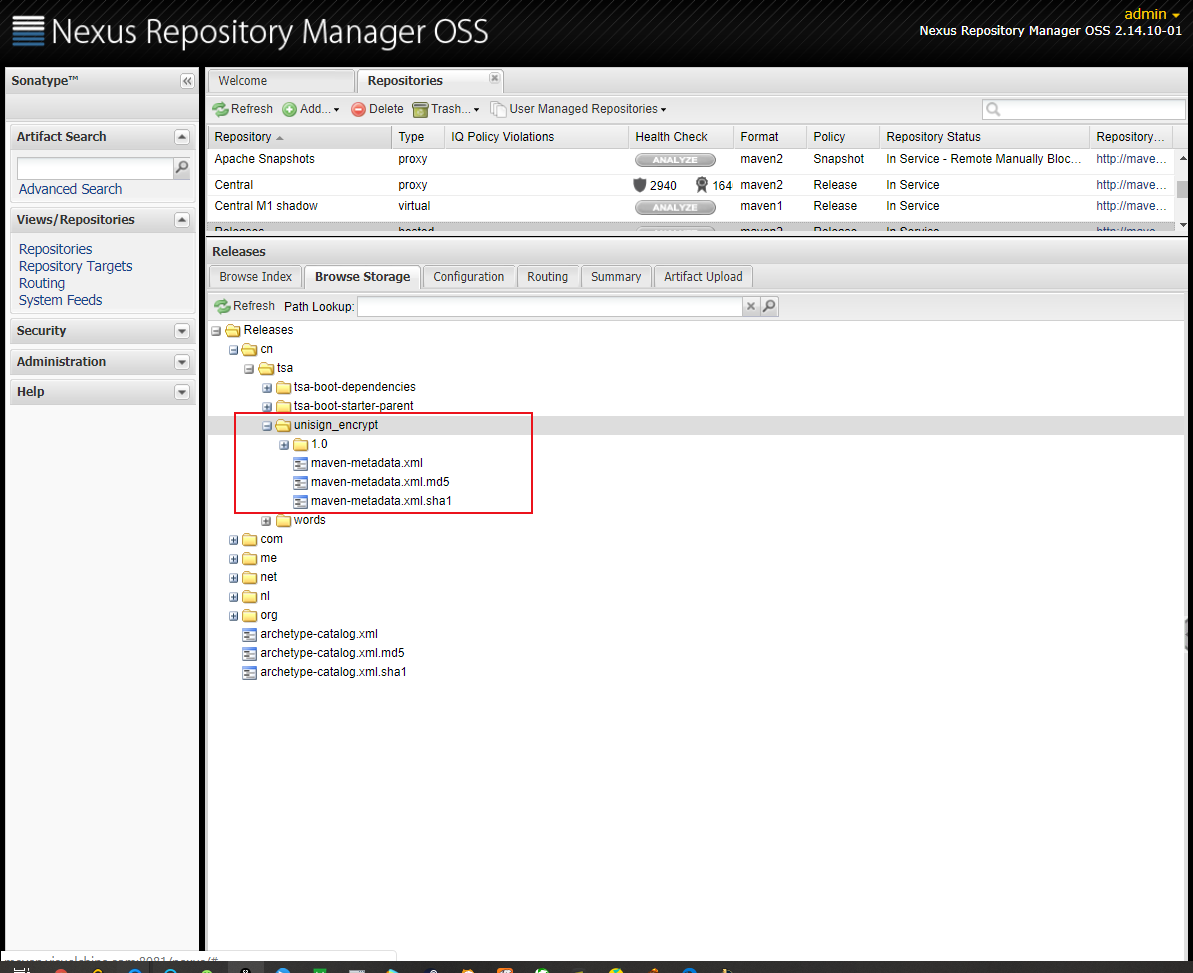Viewport: 1193px width, 973px height.
Task: Open the User Managed Repositories menu
Action: [x=579, y=110]
